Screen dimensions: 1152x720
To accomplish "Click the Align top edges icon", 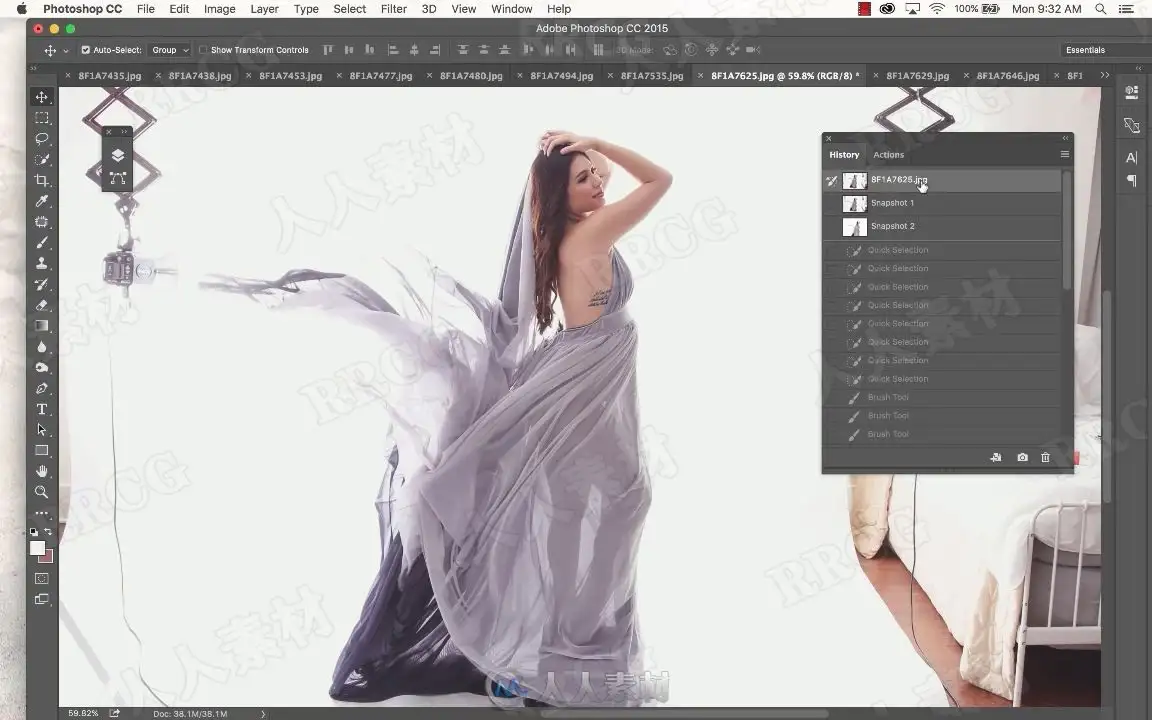I will tap(328, 50).
